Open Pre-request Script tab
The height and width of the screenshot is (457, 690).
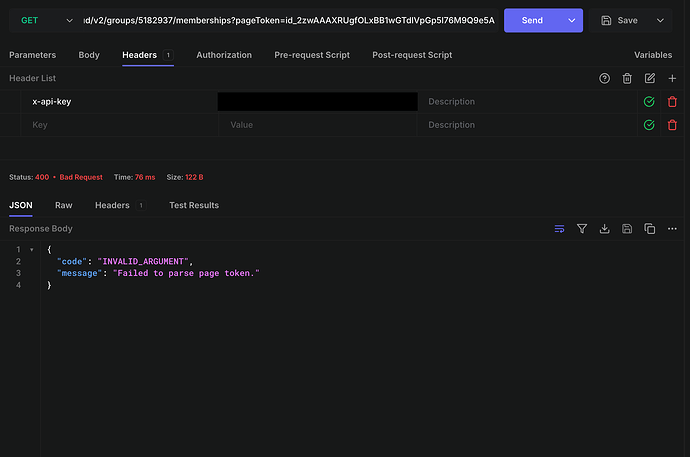pyautogui.click(x=312, y=55)
